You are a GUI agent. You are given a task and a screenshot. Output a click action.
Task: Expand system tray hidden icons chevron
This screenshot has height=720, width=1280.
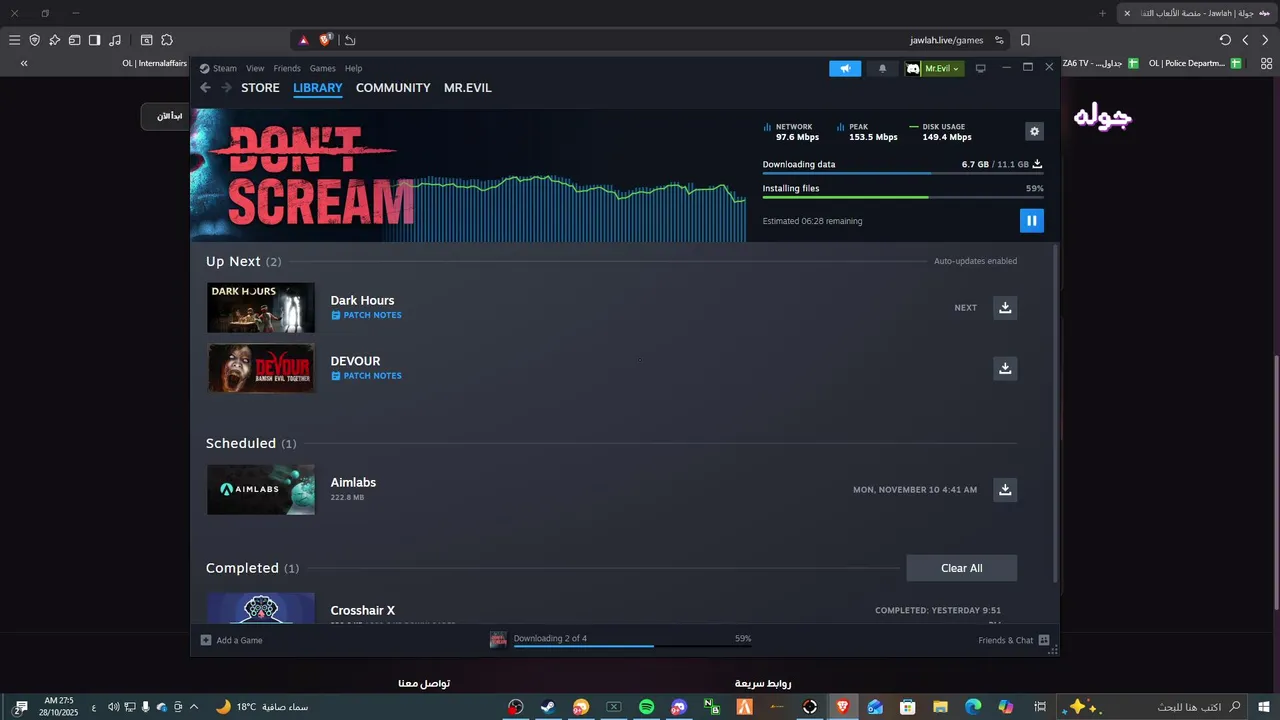(193, 707)
